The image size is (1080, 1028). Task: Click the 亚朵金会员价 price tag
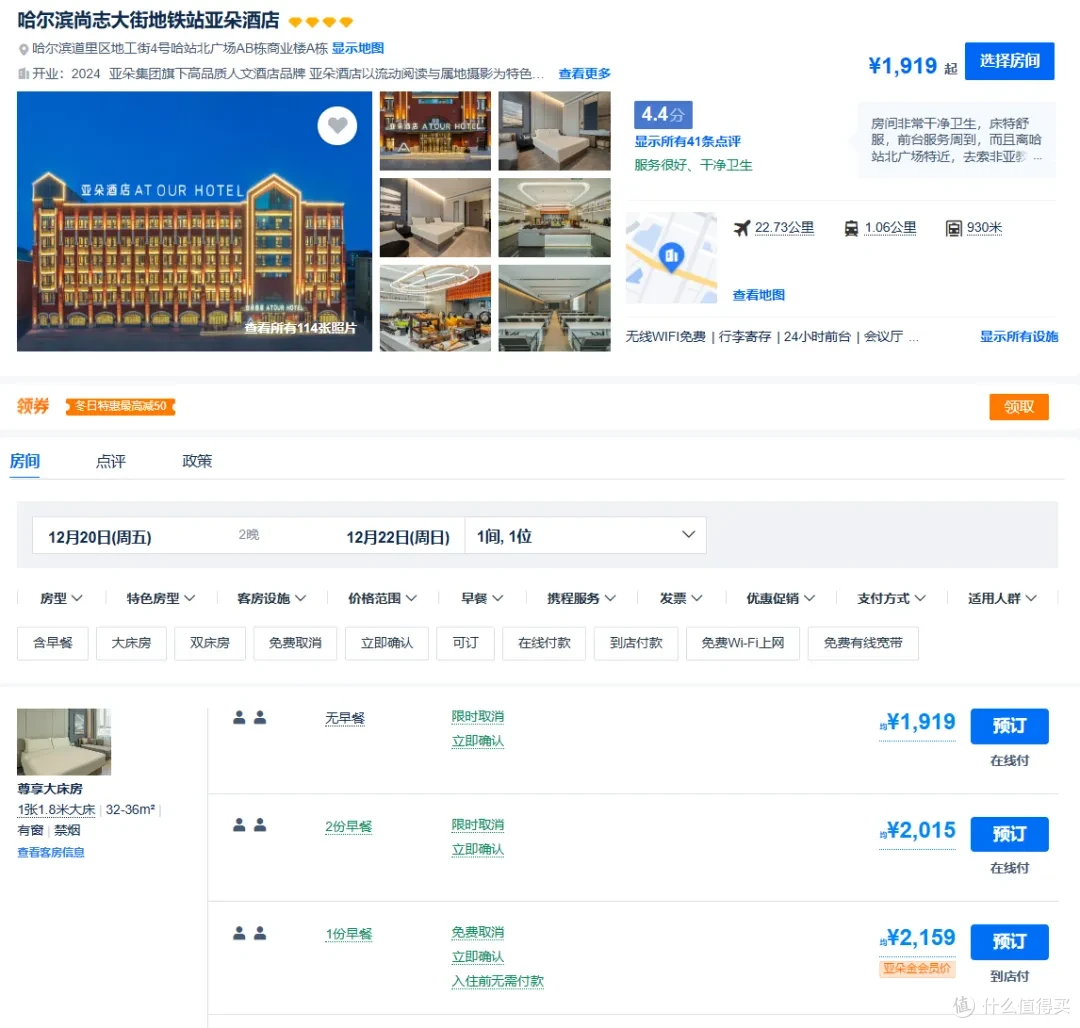tap(917, 968)
